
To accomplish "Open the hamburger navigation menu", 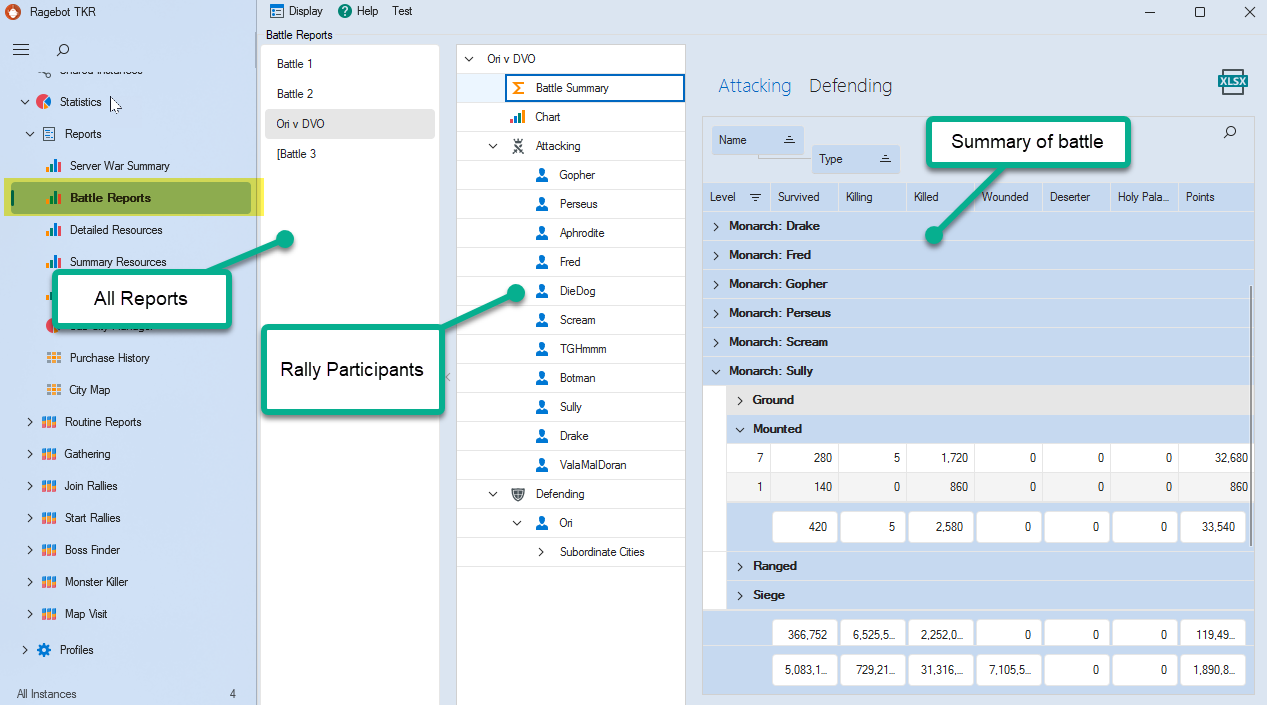I will (x=21, y=50).
